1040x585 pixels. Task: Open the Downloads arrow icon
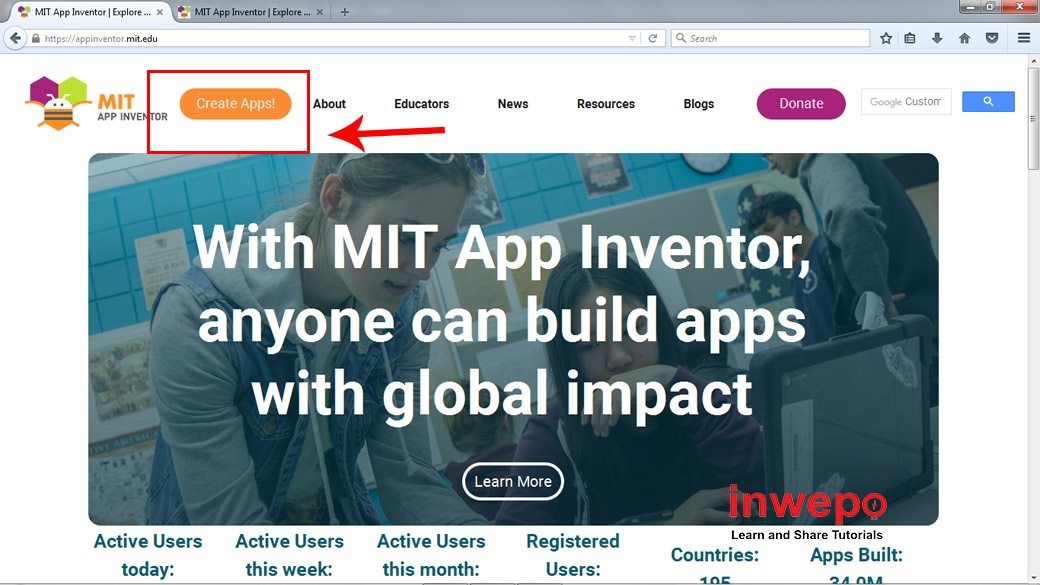point(937,38)
